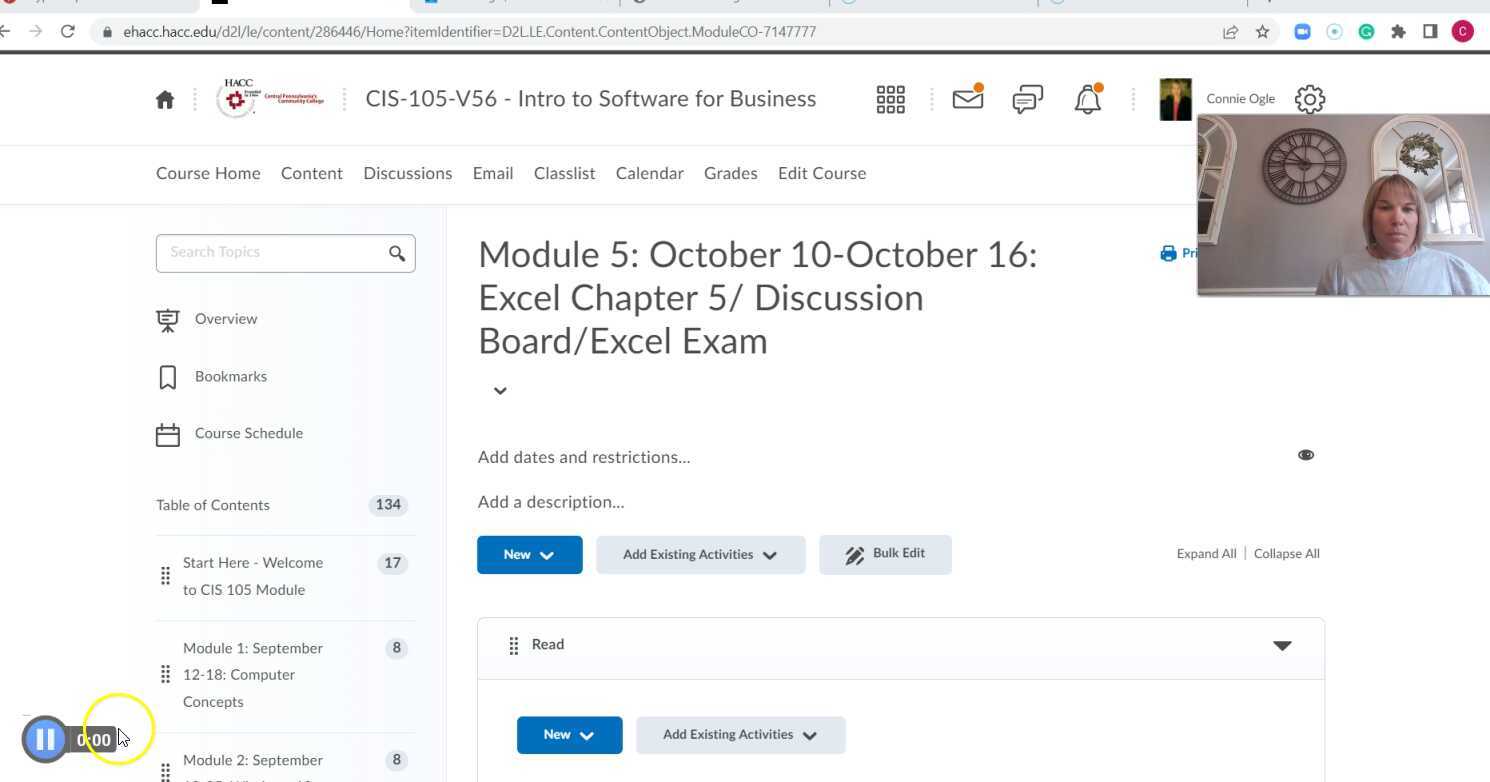Open the subscription alerts chat icon
The width and height of the screenshot is (1490, 782).
[x=1027, y=99]
